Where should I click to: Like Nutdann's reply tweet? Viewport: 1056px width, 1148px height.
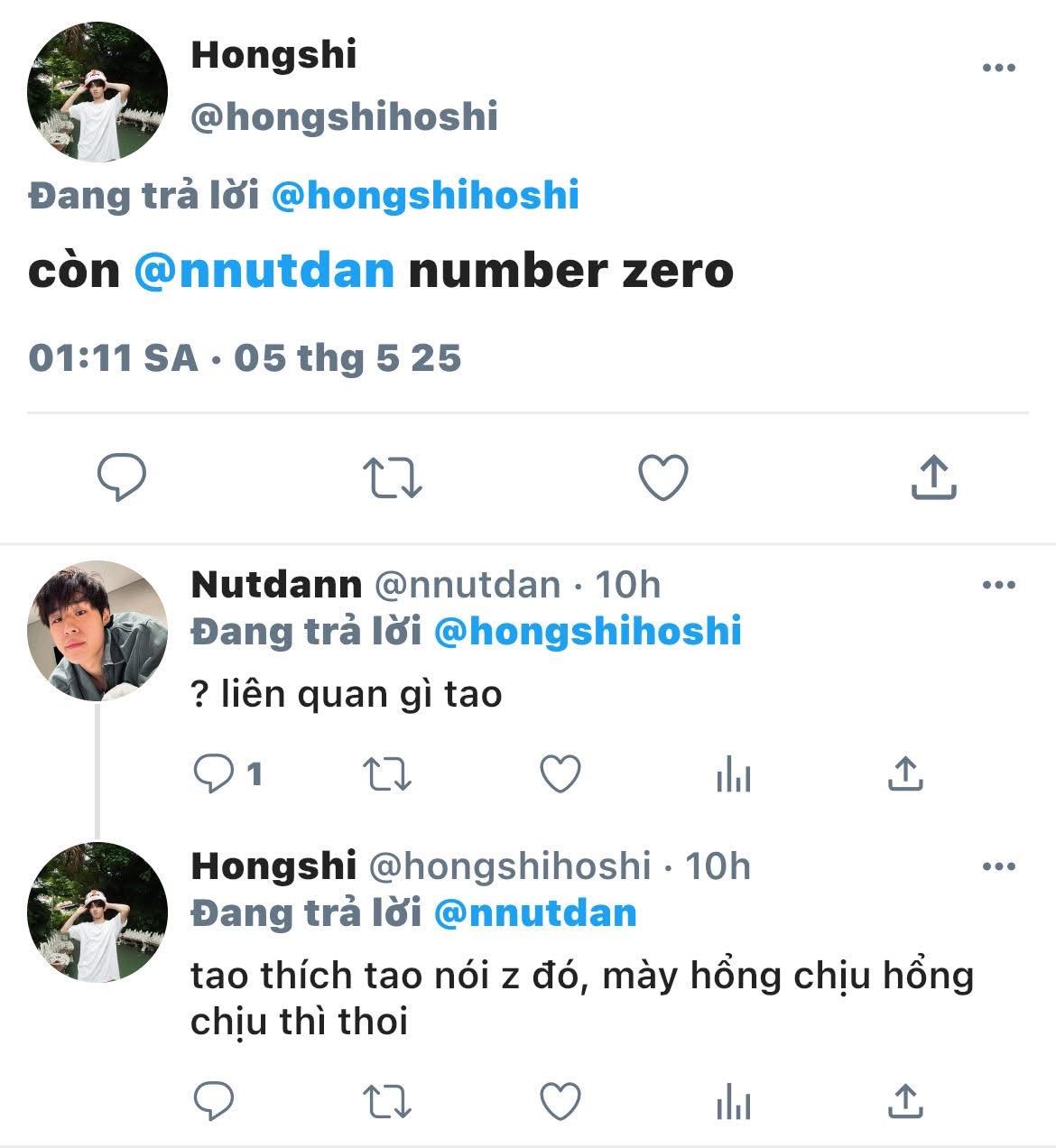(x=560, y=774)
